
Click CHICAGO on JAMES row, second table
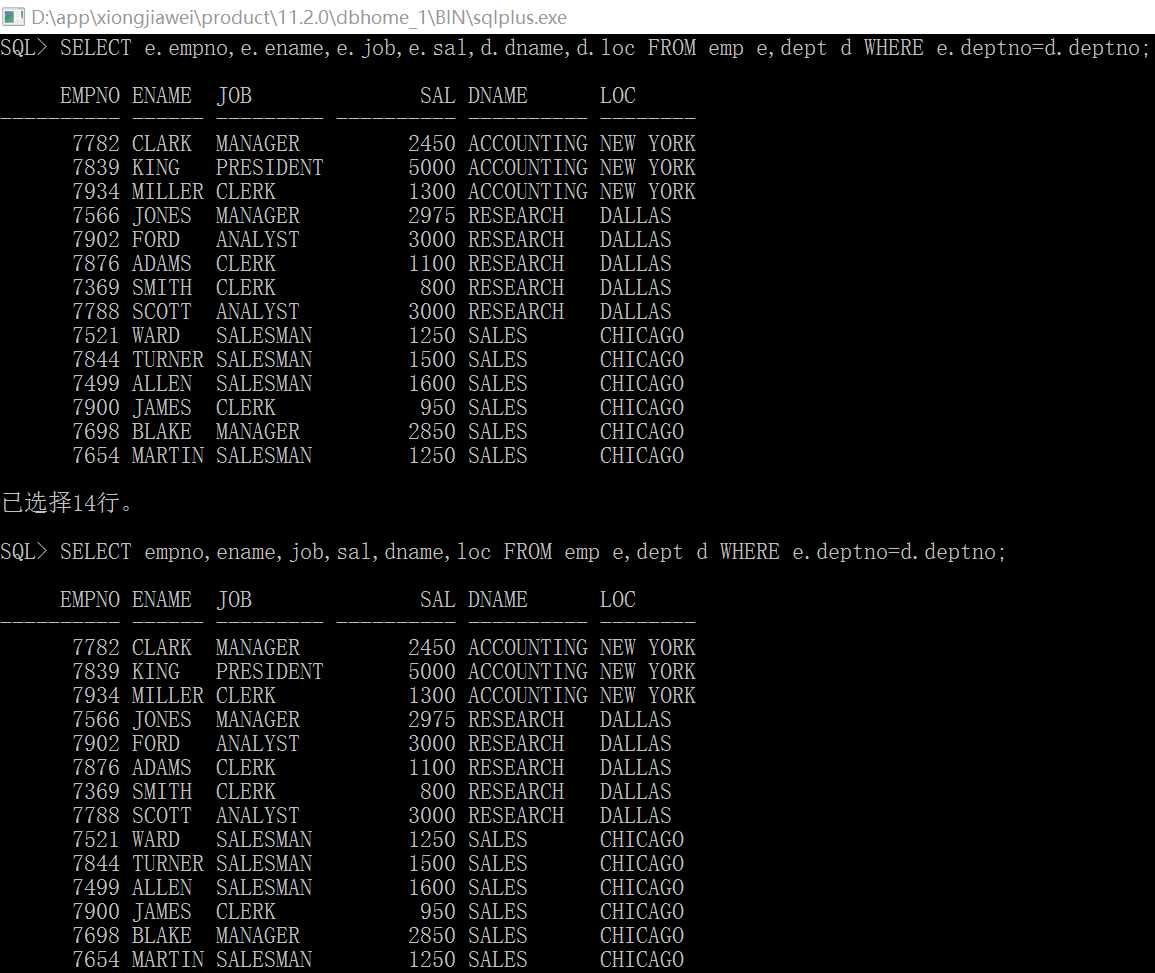click(642, 911)
